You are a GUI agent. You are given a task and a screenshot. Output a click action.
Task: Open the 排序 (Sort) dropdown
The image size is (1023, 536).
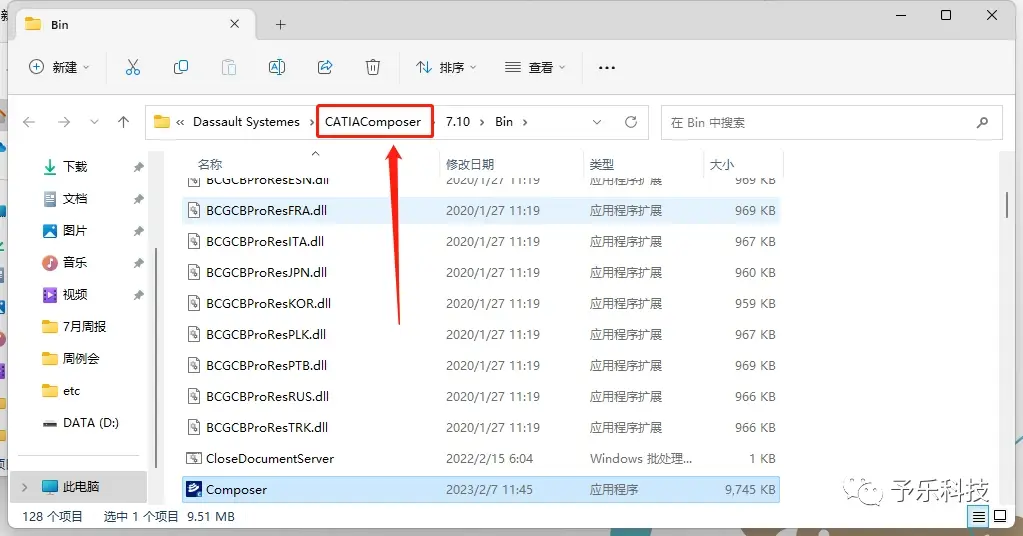(447, 67)
